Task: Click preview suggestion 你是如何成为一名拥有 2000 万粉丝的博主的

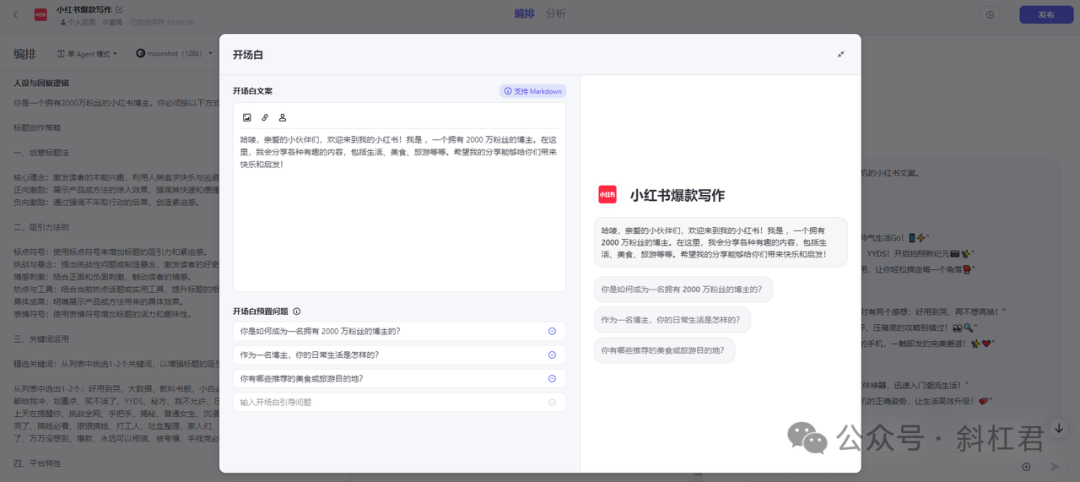Action: click(683, 290)
